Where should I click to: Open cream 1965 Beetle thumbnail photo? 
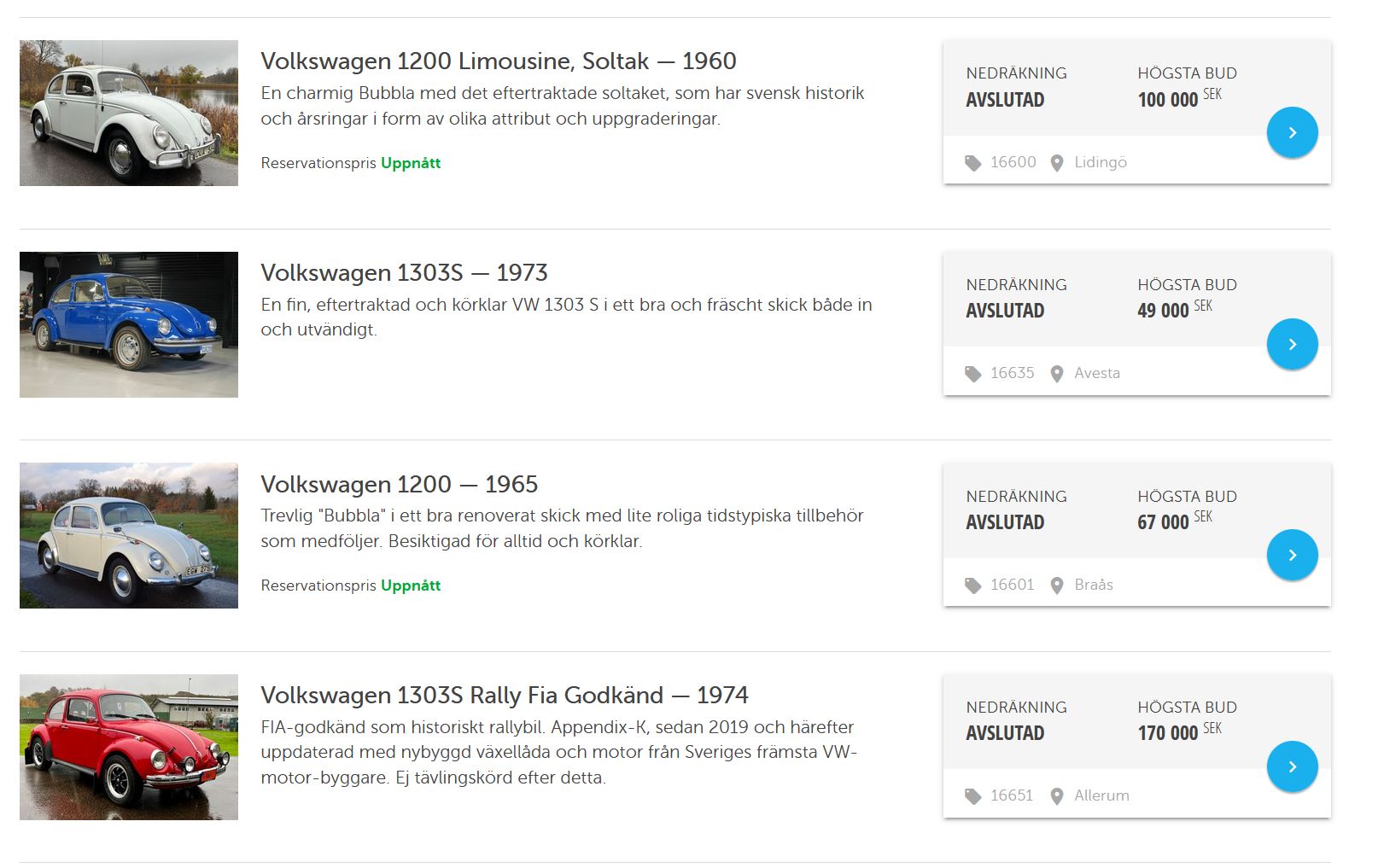[129, 535]
